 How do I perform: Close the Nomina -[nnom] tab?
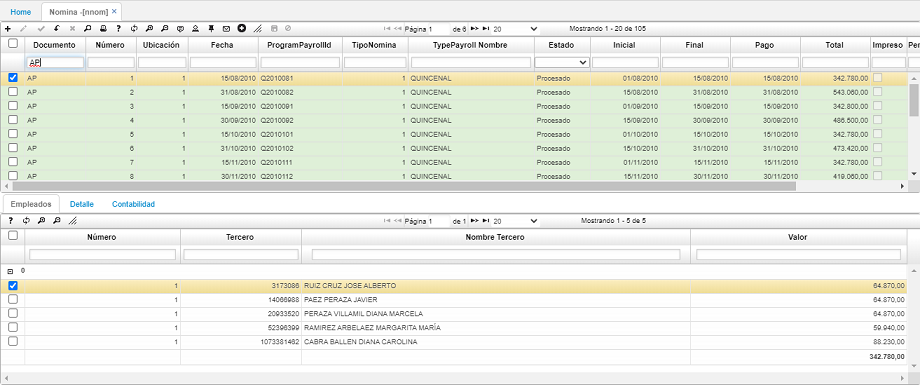tap(114, 11)
